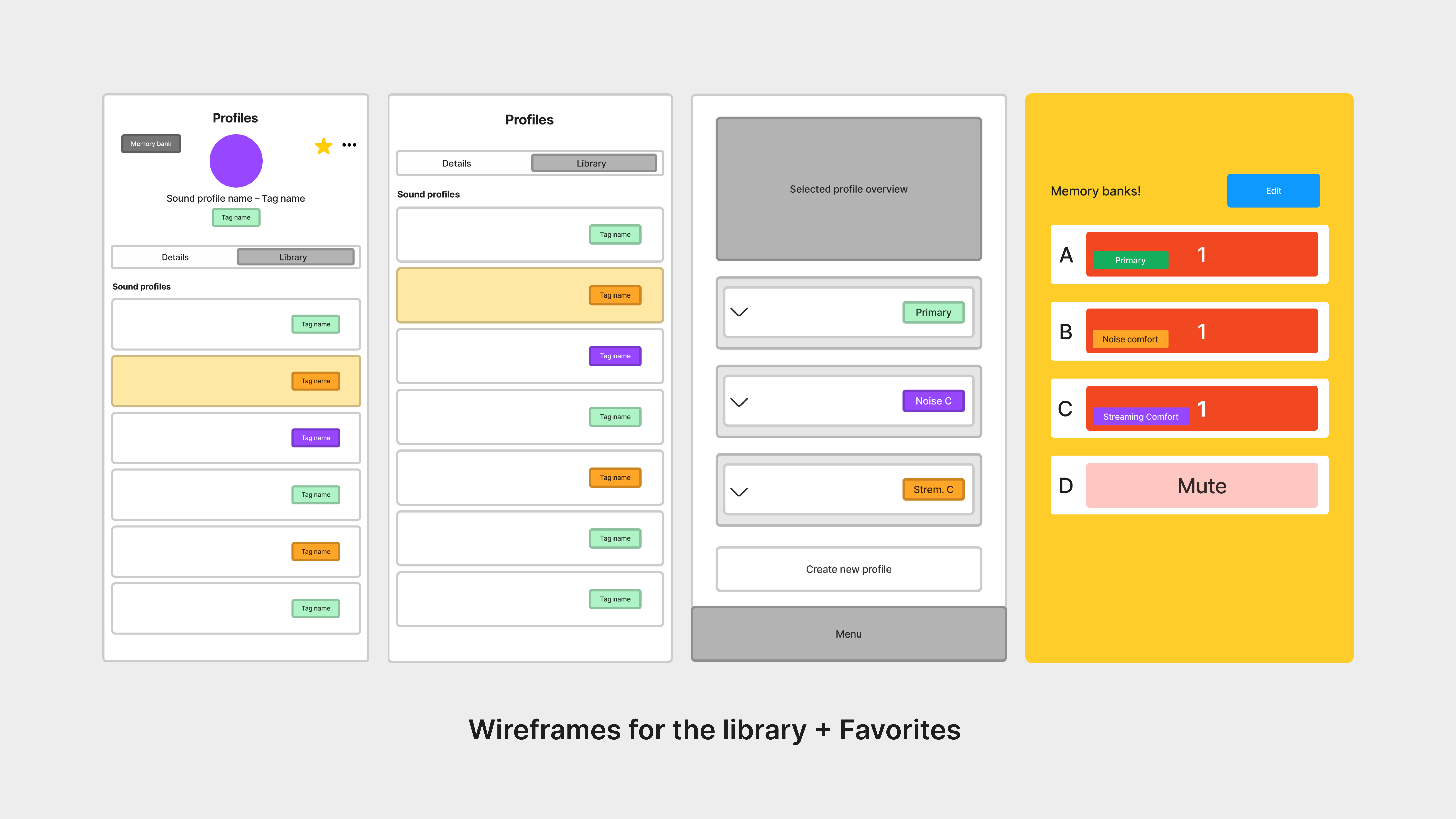The image size is (1456, 819).
Task: Select memory bank B red slot
Action: [x=1202, y=331]
